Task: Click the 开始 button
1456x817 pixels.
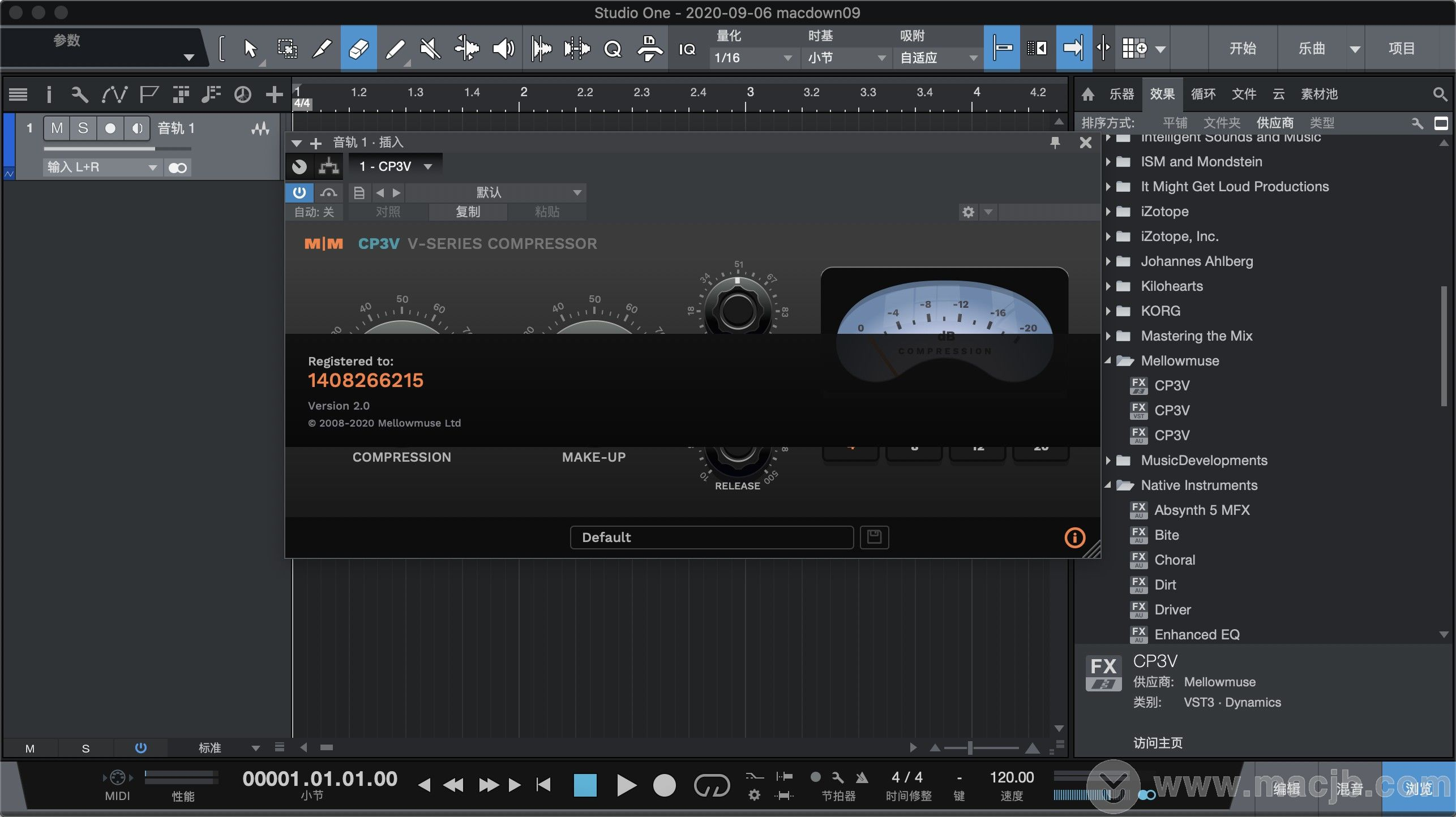Action: tap(1243, 49)
